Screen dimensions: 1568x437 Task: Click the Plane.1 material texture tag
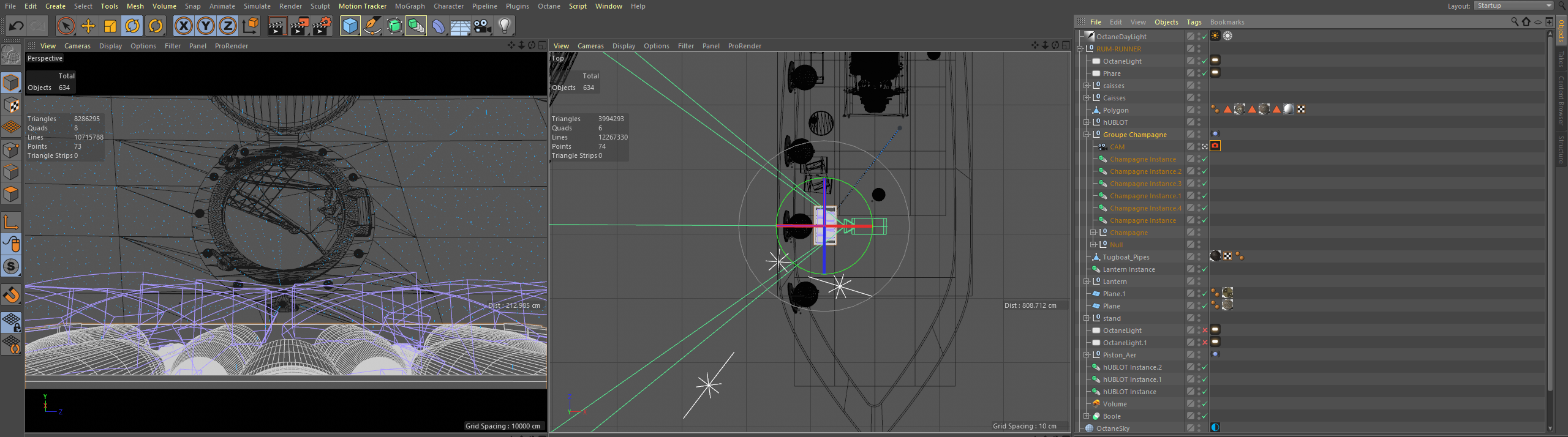pyautogui.click(x=1227, y=293)
